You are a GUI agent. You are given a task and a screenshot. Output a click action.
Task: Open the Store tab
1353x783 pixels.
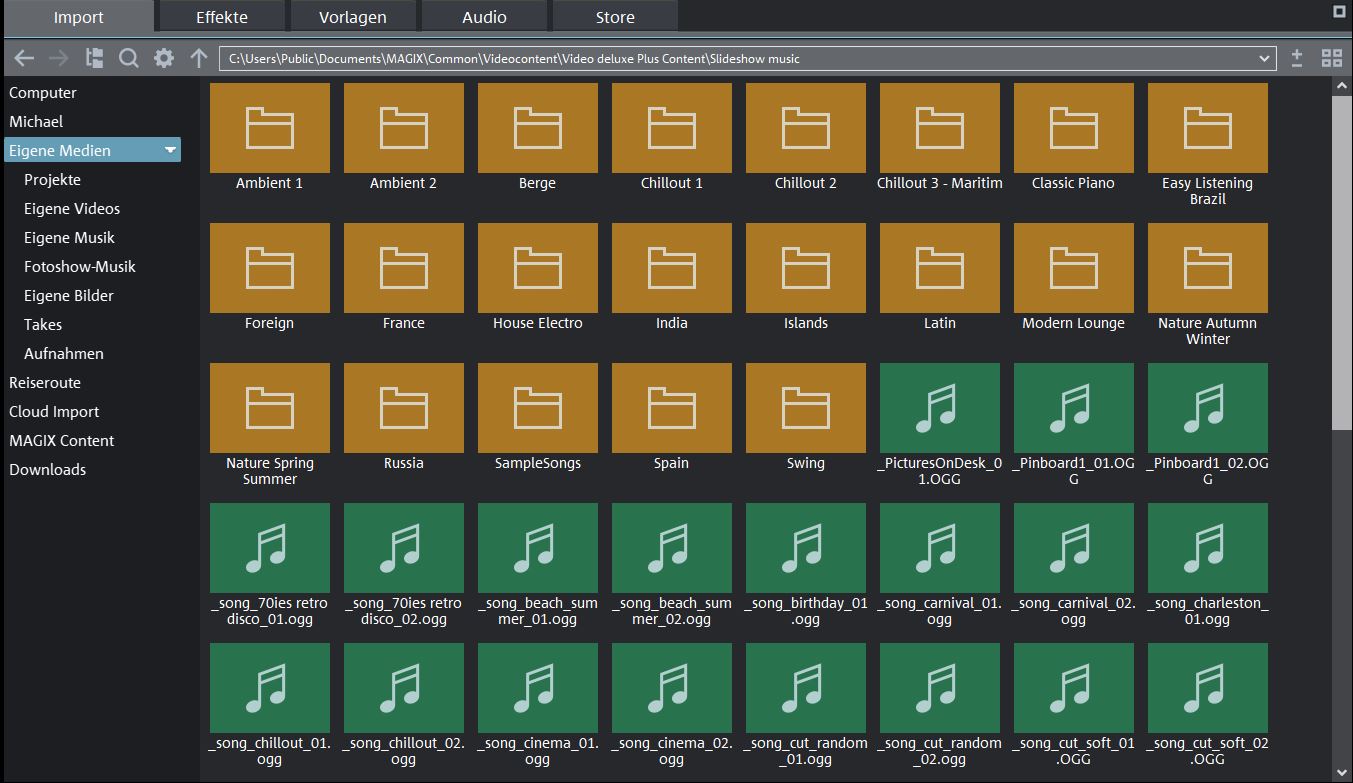tap(615, 17)
